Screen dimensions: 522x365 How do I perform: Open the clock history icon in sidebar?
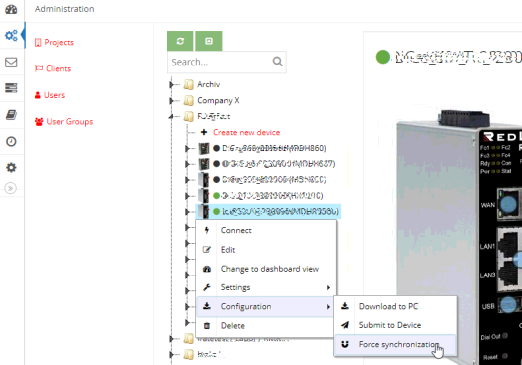tap(11, 141)
